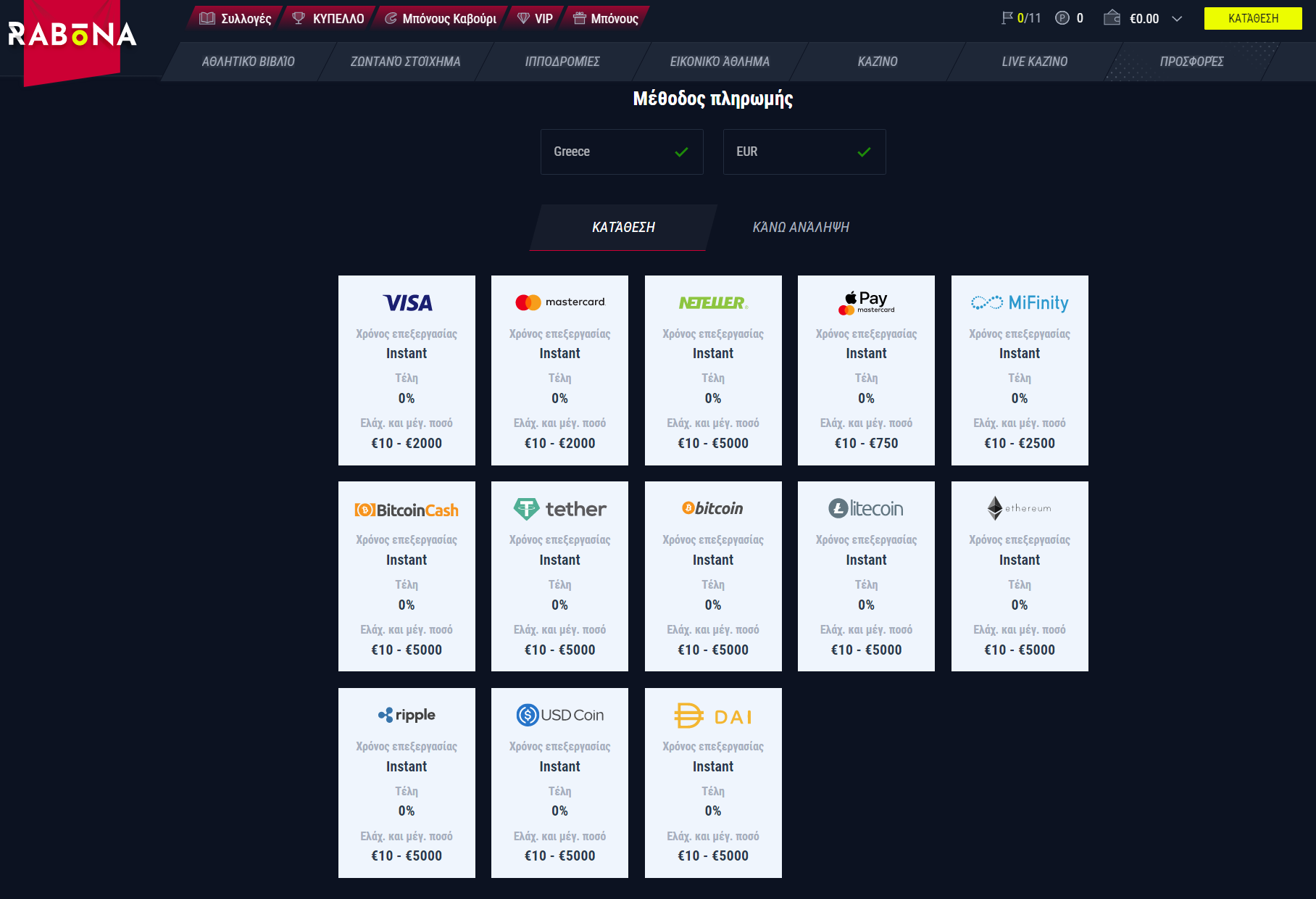
Task: Click 0% fee on Ethereum card
Action: 1020,605
